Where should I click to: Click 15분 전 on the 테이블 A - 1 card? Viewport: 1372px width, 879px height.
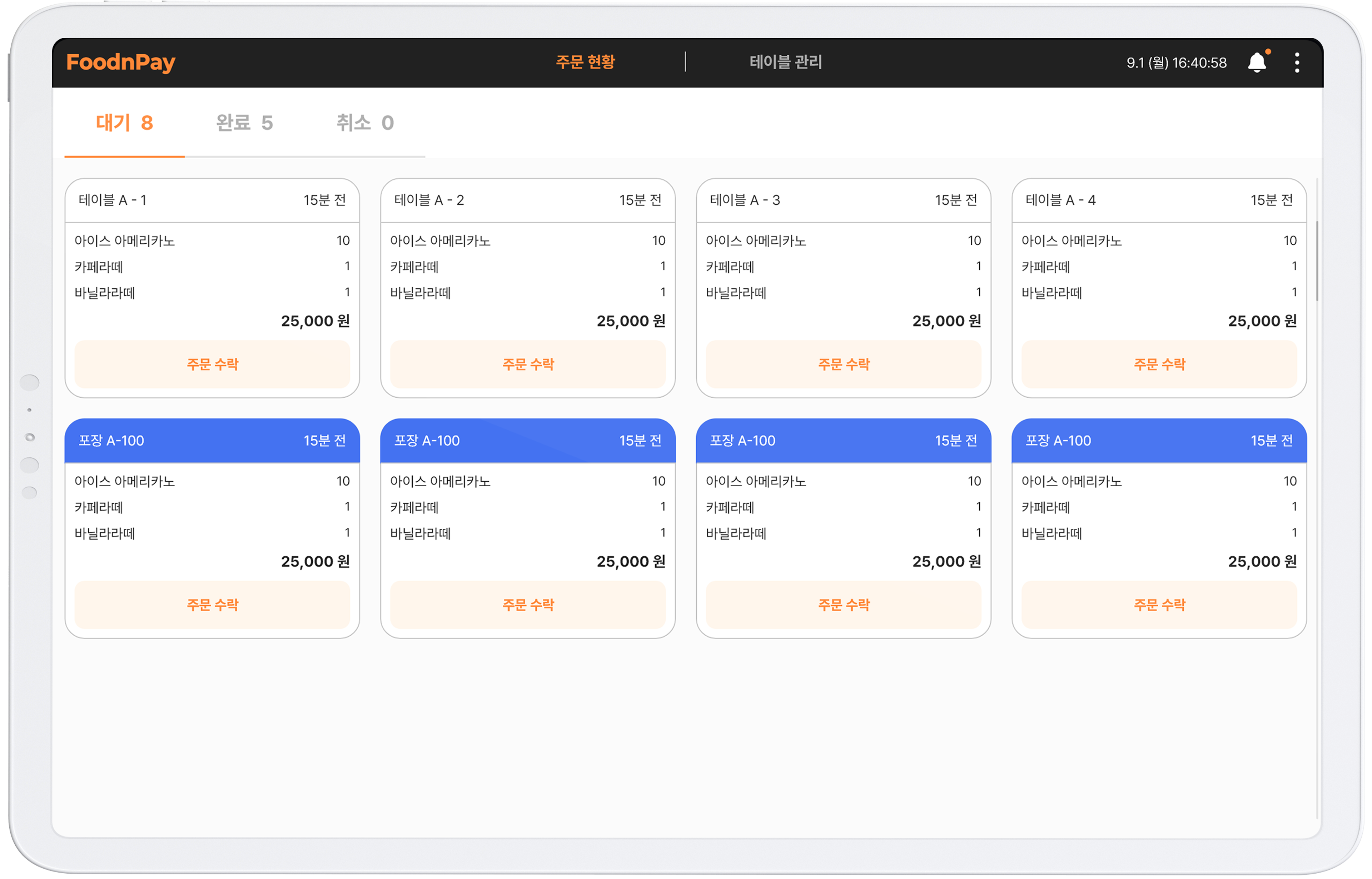pyautogui.click(x=325, y=200)
